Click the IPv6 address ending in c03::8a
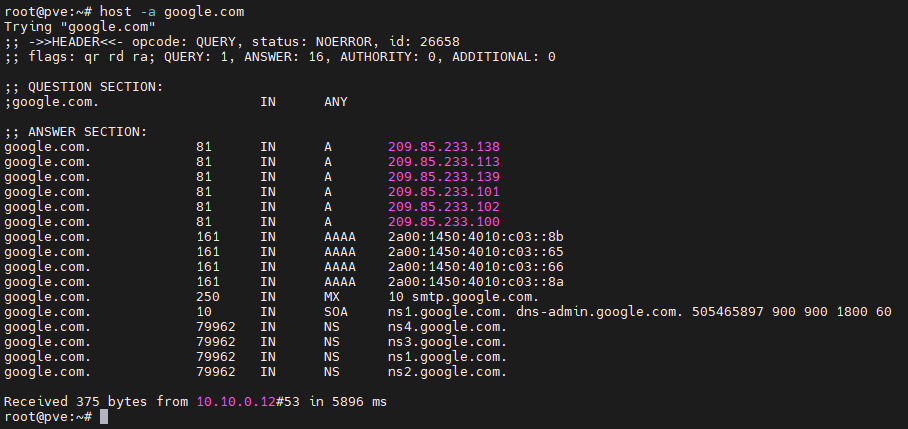The height and width of the screenshot is (429, 908). (476, 282)
